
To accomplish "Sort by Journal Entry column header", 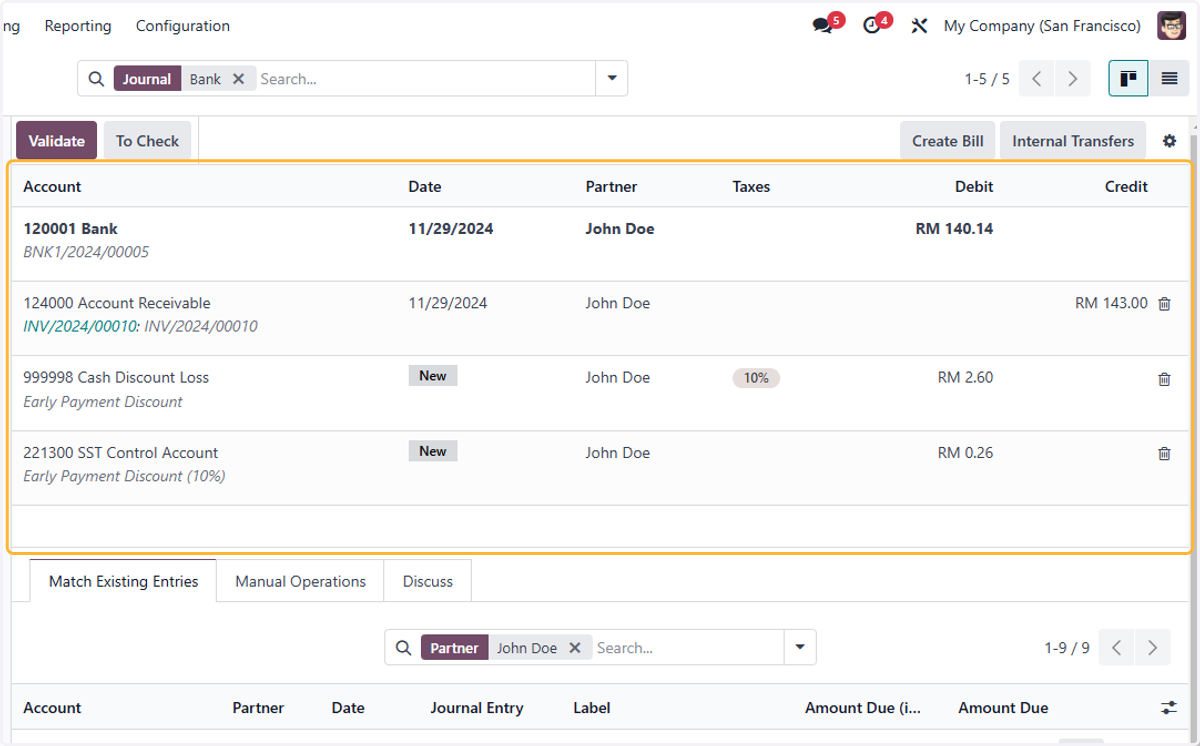I will [477, 708].
